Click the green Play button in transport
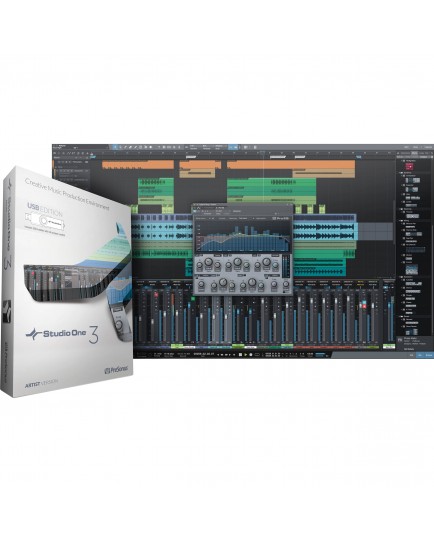 pyautogui.click(x=246, y=355)
